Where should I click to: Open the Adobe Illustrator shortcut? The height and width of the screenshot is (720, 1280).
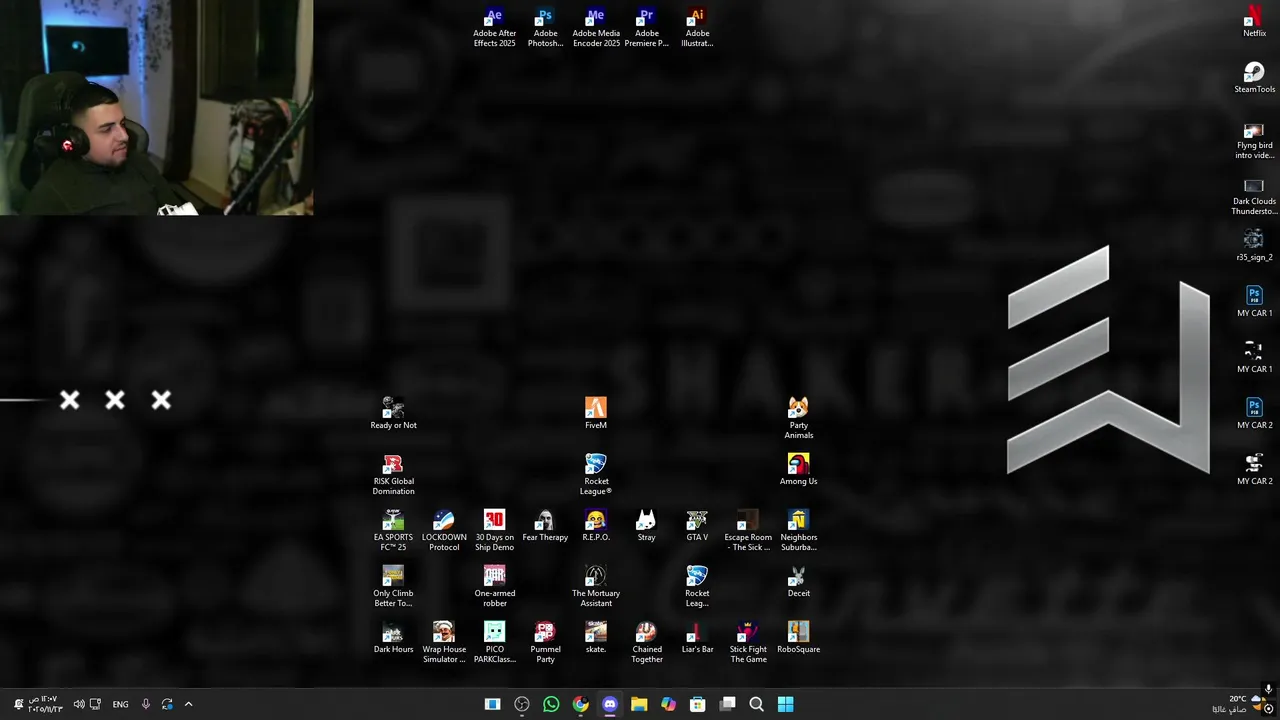click(x=697, y=28)
